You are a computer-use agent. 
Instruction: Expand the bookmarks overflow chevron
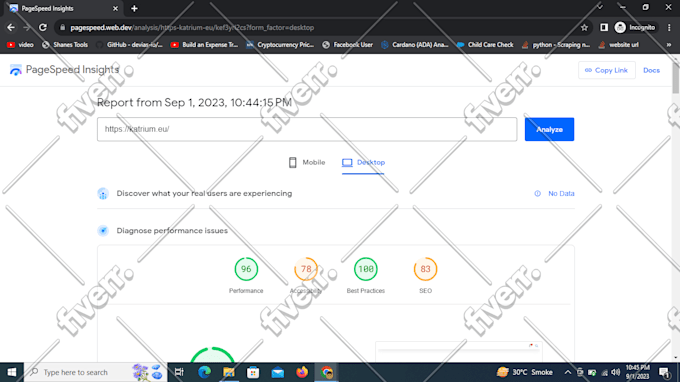tap(669, 45)
